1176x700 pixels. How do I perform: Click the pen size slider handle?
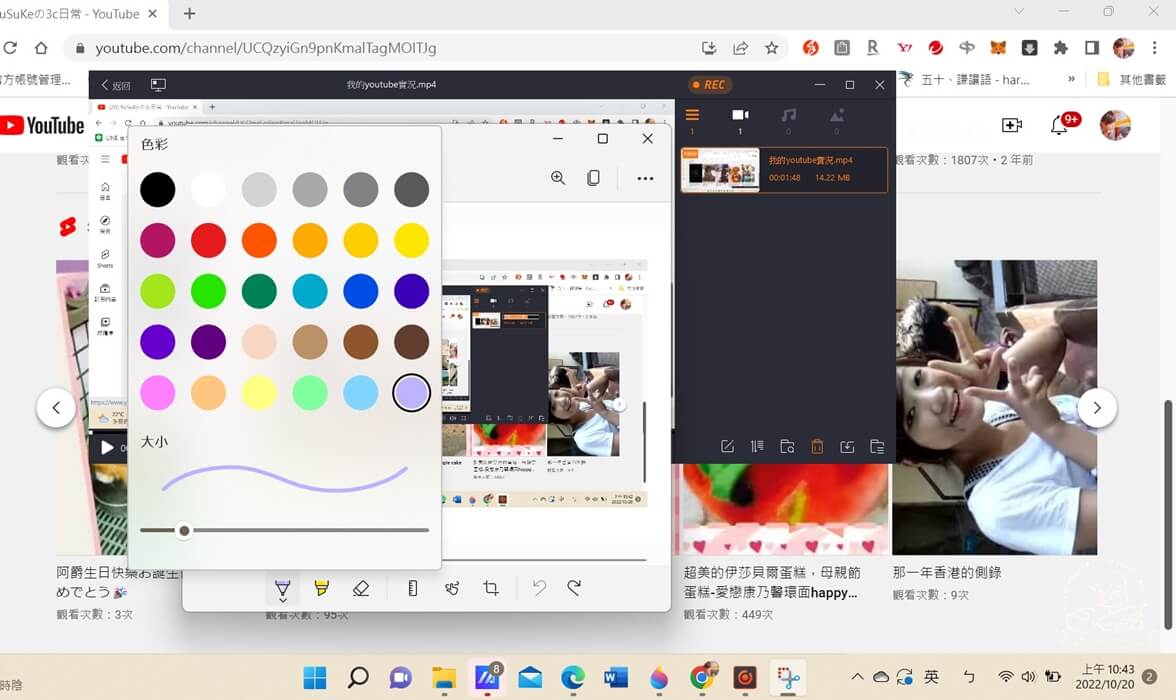coord(184,530)
